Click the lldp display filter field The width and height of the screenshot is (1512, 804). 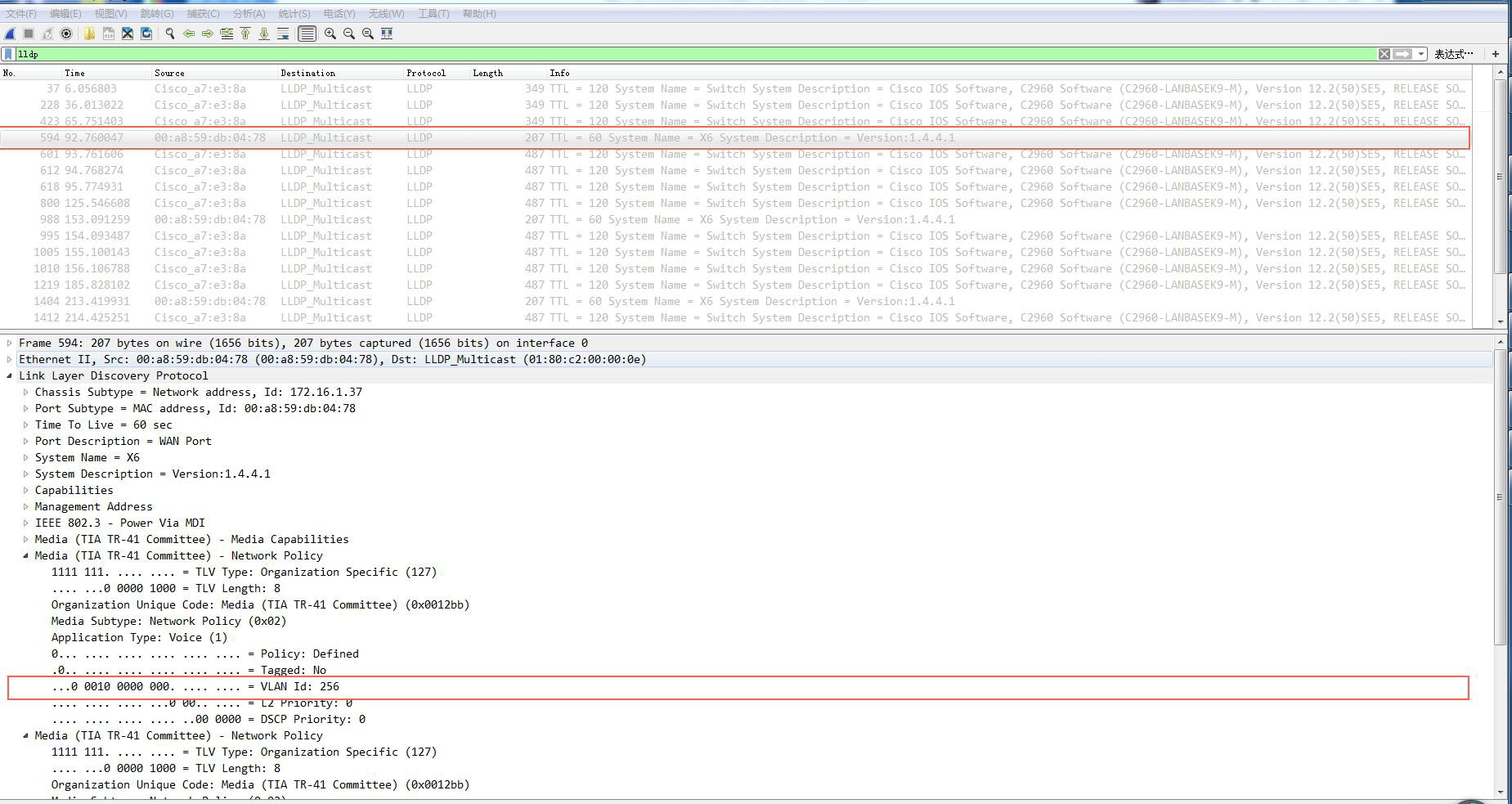(x=654, y=54)
